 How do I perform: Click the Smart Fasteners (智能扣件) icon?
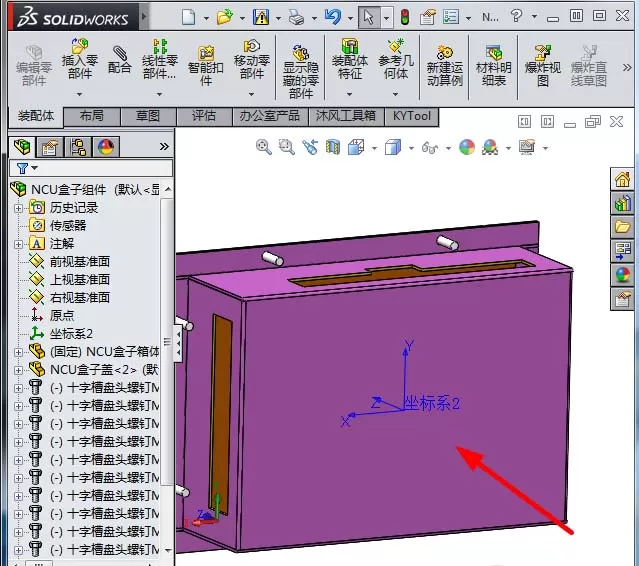click(x=206, y=53)
